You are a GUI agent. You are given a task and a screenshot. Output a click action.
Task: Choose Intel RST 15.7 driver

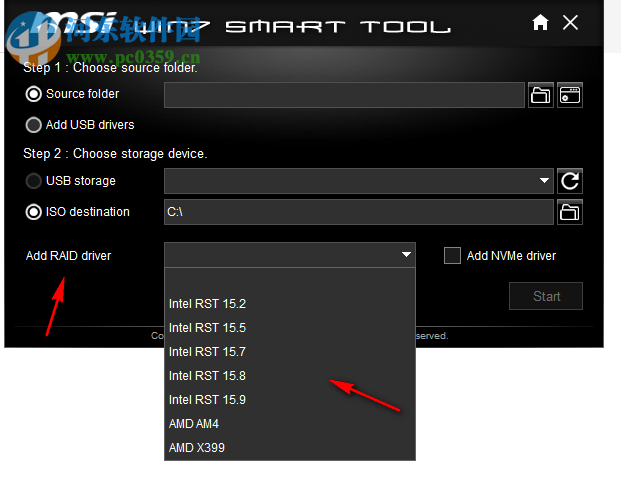tap(290, 352)
